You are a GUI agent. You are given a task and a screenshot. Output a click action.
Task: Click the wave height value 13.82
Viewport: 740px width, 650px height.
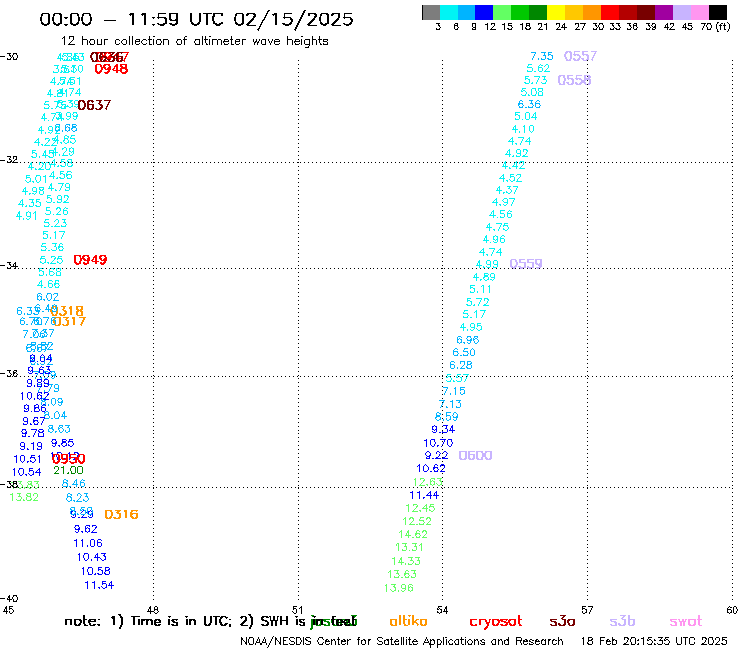click(x=24, y=497)
